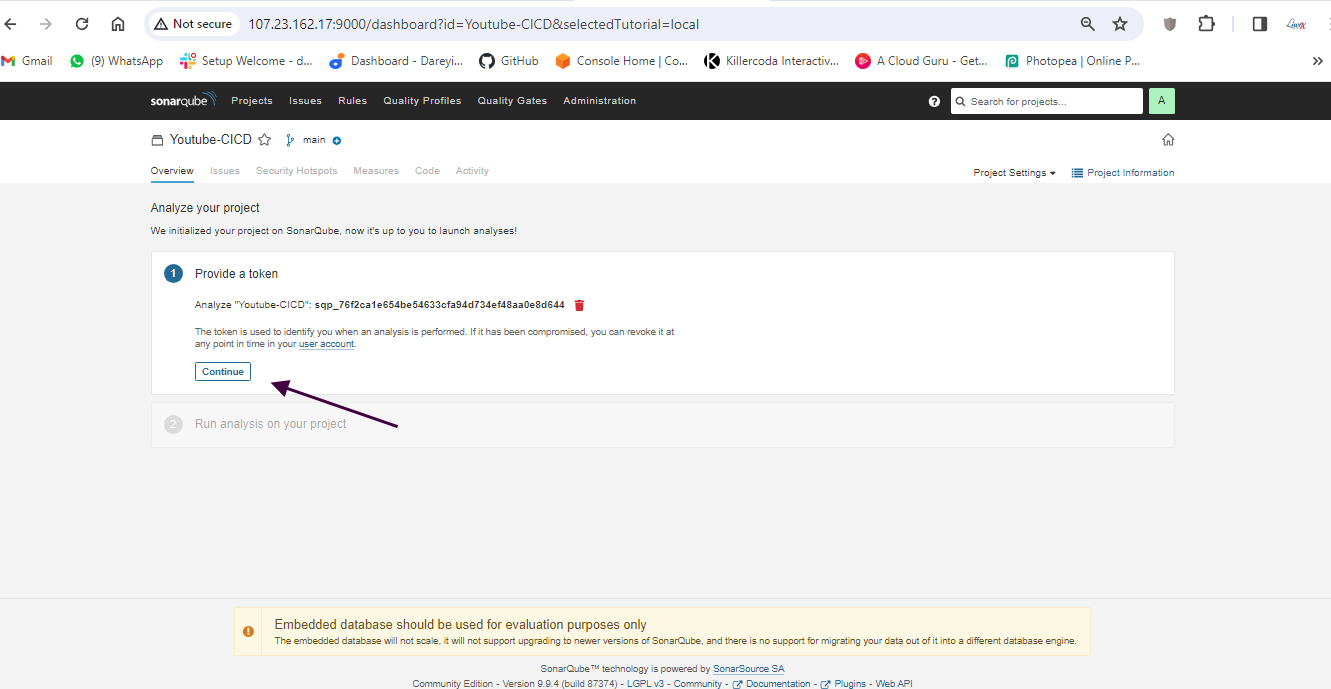Switch to the Security Hotspots tab
The height and width of the screenshot is (689, 1331).
click(x=296, y=171)
